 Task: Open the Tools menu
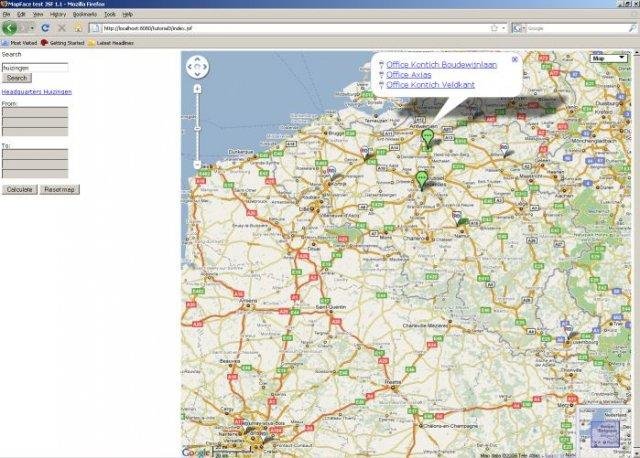(110, 14)
